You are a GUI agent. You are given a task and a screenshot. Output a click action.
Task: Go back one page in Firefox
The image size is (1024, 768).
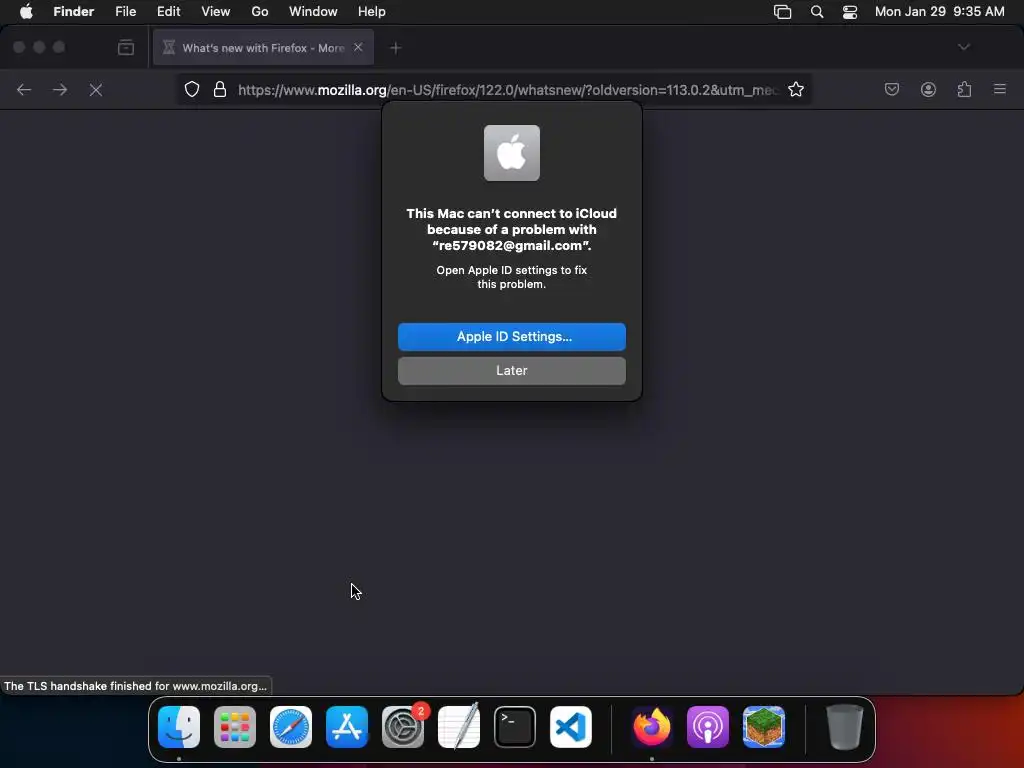pos(24,89)
